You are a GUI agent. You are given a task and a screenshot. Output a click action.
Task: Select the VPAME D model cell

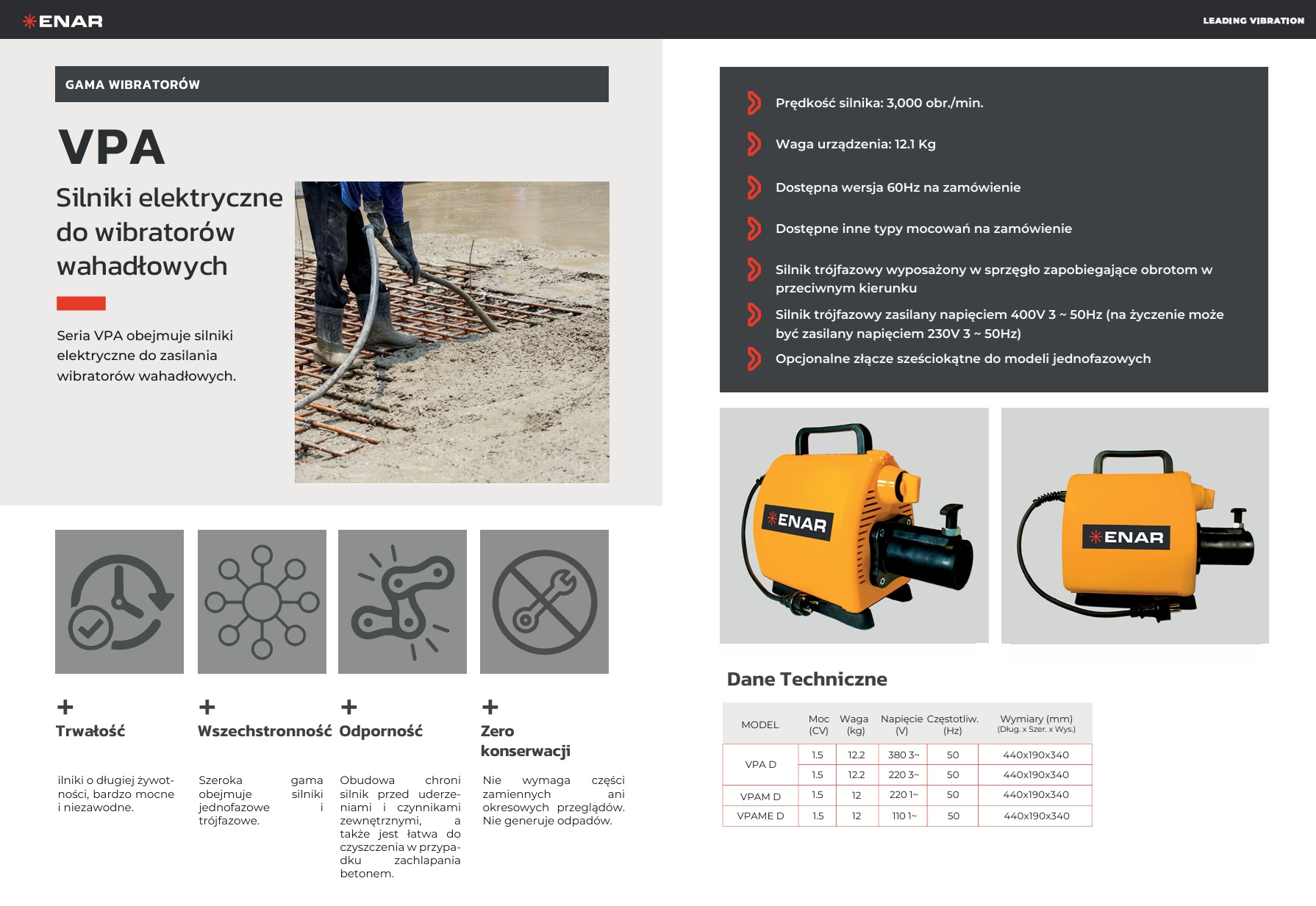(x=760, y=816)
